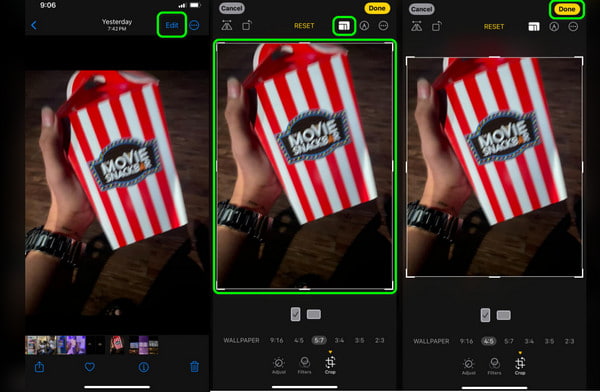
Task: Grab top-left crop corner in right screen
Action: coord(408,59)
